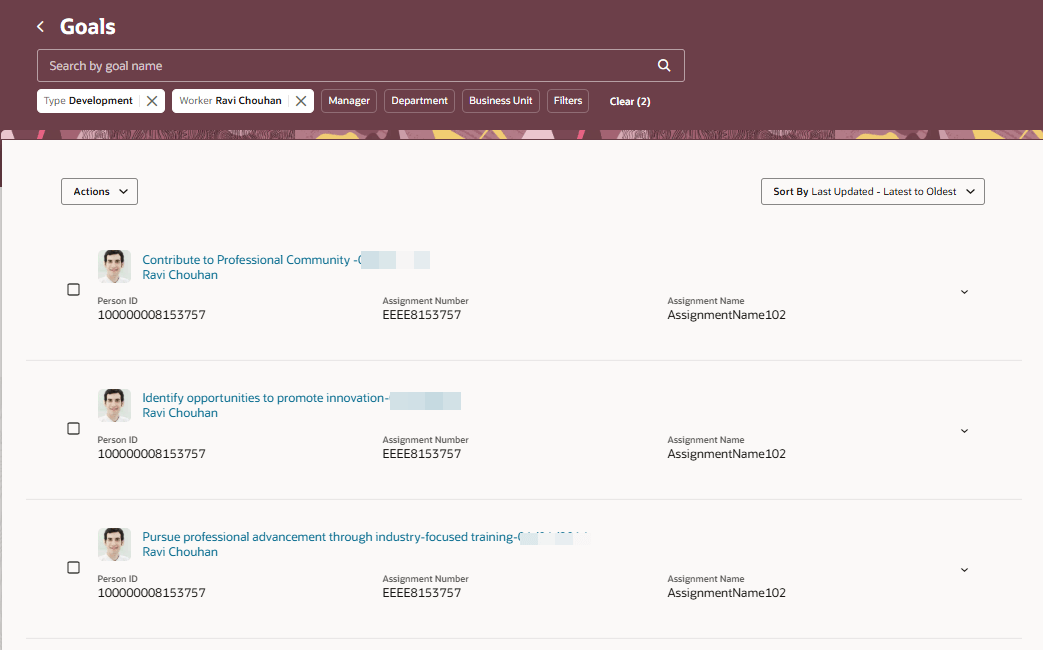Screen dimensions: 1043x650
Task: Open the Department filter
Action: point(419,100)
